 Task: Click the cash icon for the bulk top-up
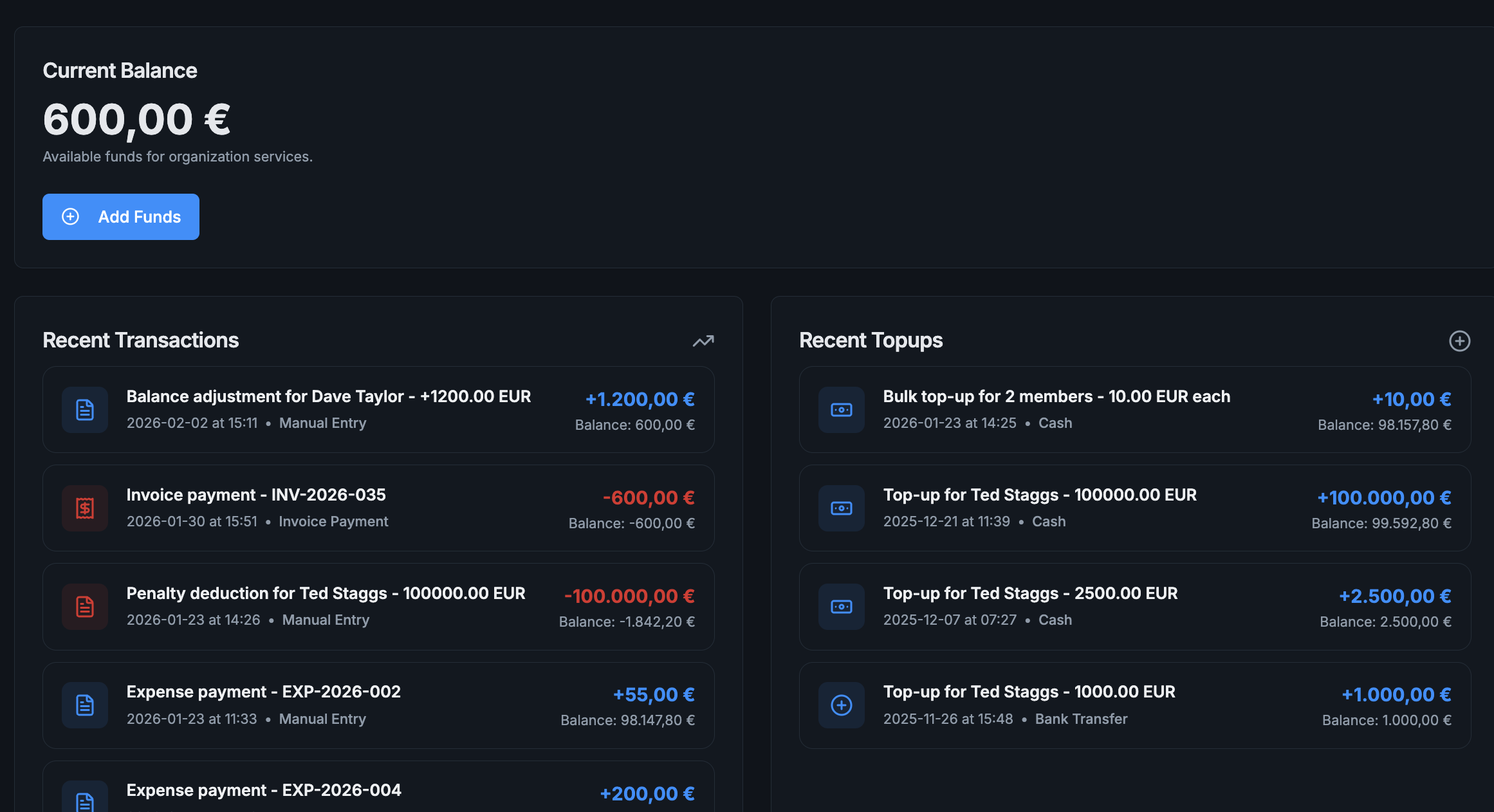(x=842, y=410)
